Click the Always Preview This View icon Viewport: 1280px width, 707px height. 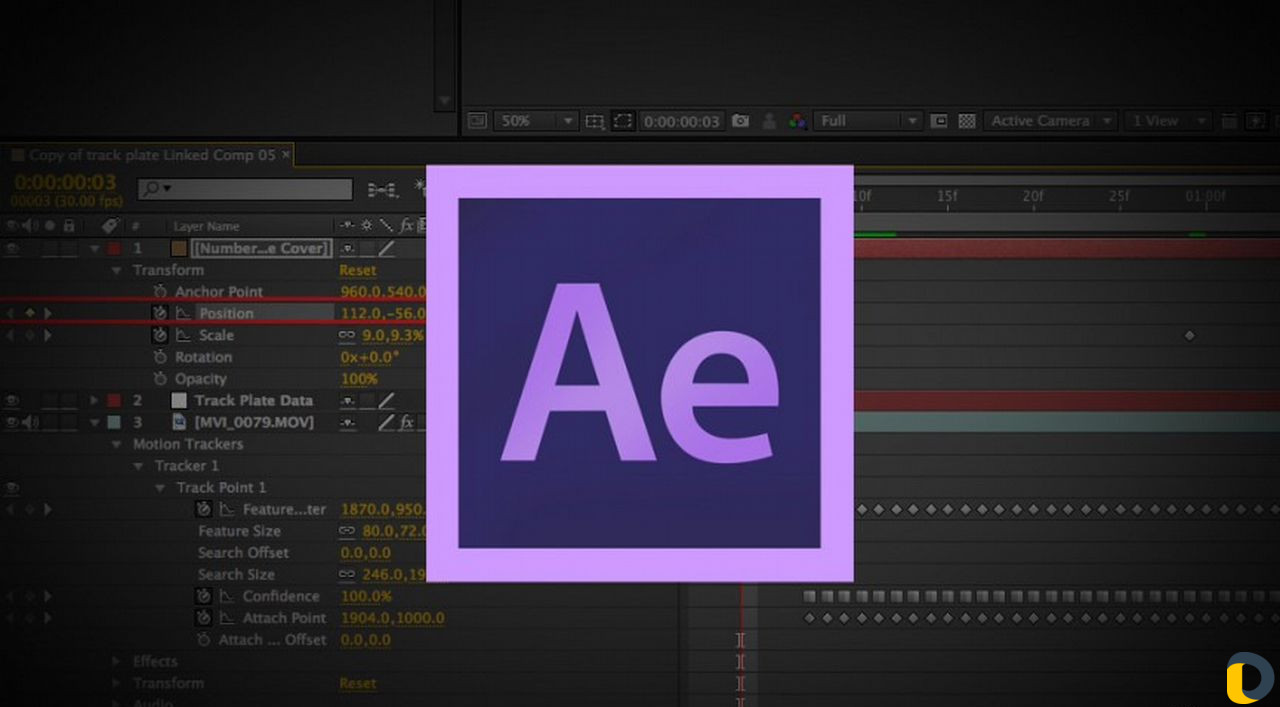478,121
